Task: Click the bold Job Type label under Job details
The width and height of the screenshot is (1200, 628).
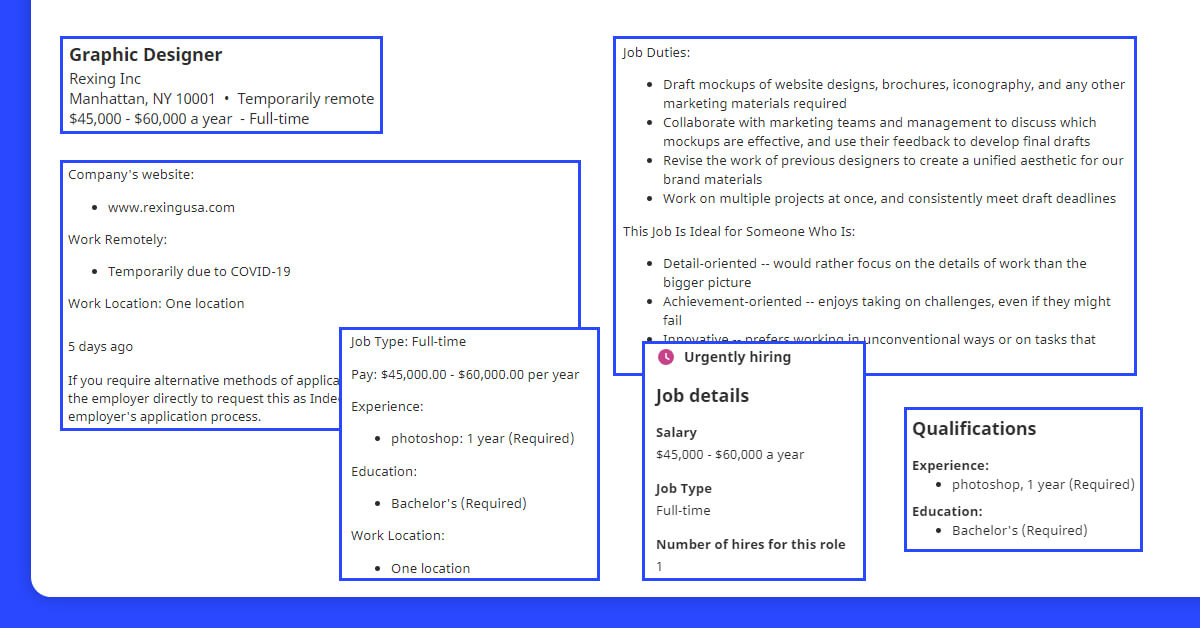Action: [684, 489]
